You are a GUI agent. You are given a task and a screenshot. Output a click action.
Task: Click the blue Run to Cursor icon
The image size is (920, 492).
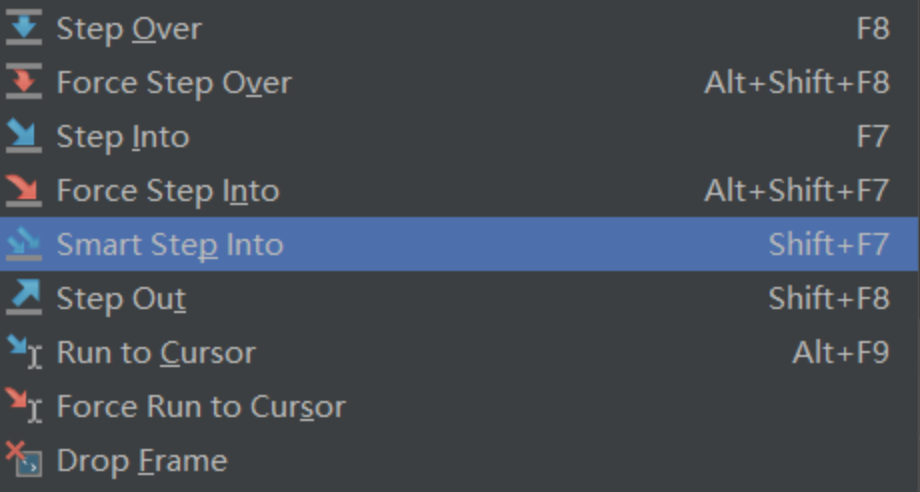point(24,352)
